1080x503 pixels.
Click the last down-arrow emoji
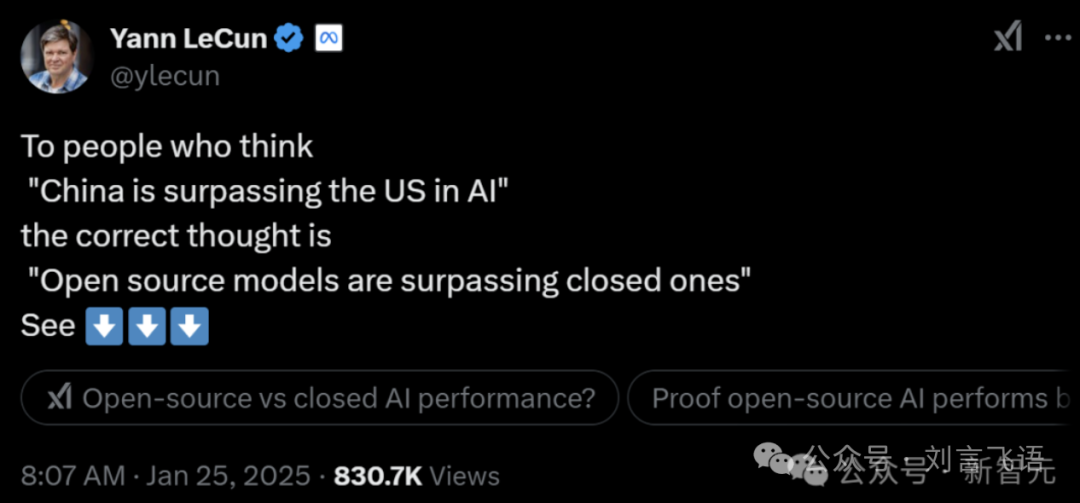pyautogui.click(x=189, y=327)
